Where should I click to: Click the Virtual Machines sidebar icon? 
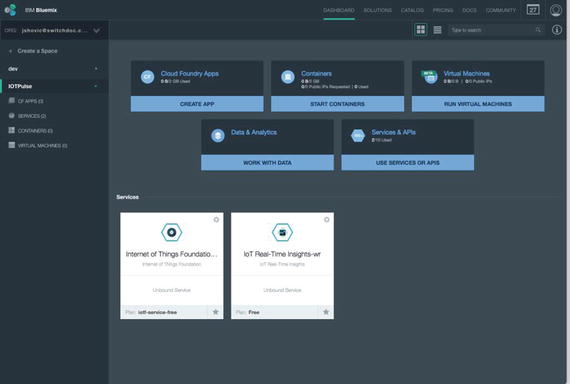pyautogui.click(x=12, y=145)
